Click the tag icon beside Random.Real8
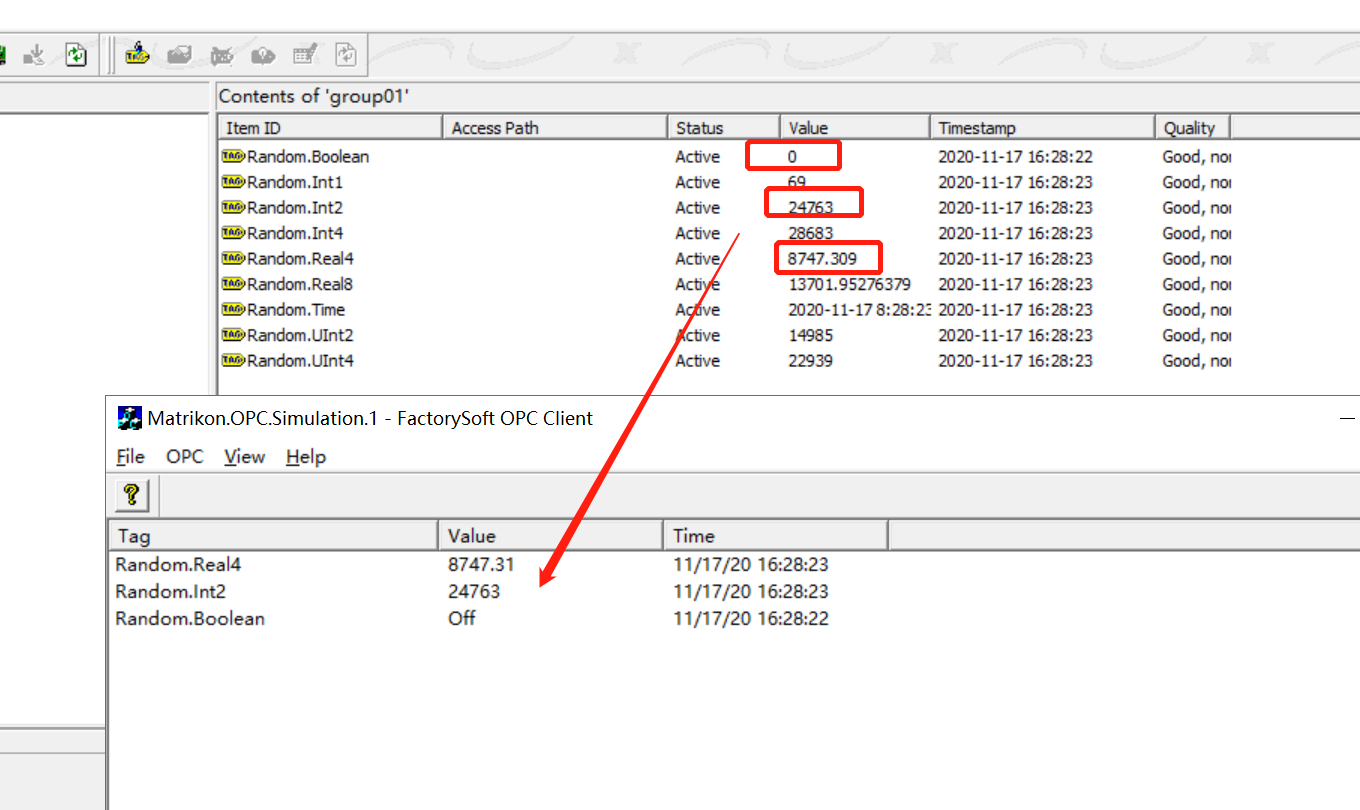This screenshot has height=810, width=1360. [x=233, y=284]
